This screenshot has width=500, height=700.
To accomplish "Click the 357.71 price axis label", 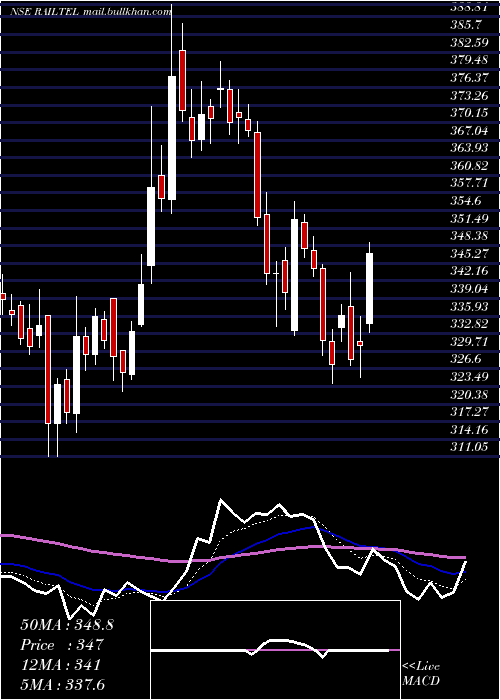I will (x=469, y=183).
